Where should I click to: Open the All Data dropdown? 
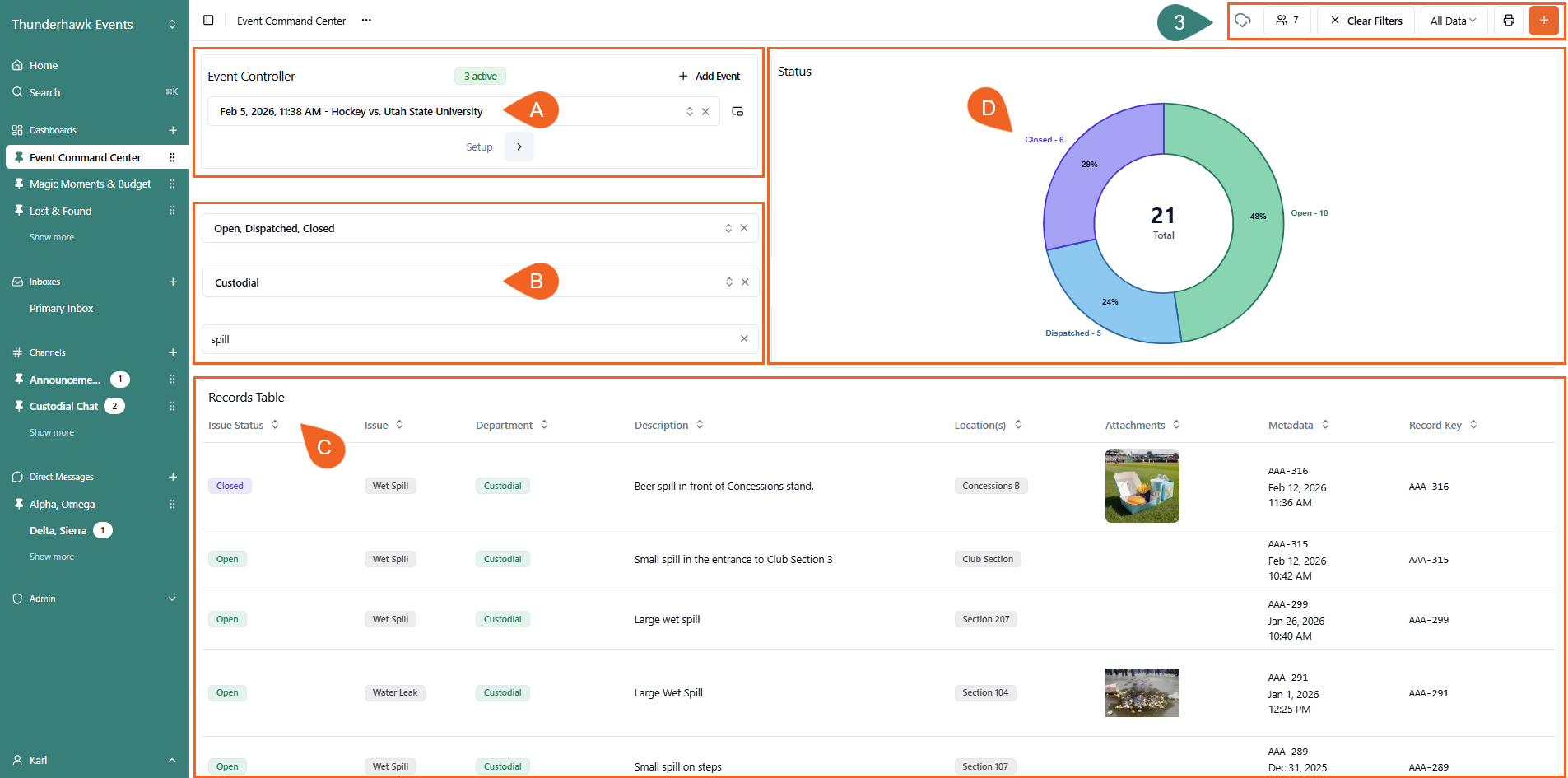[1453, 21]
